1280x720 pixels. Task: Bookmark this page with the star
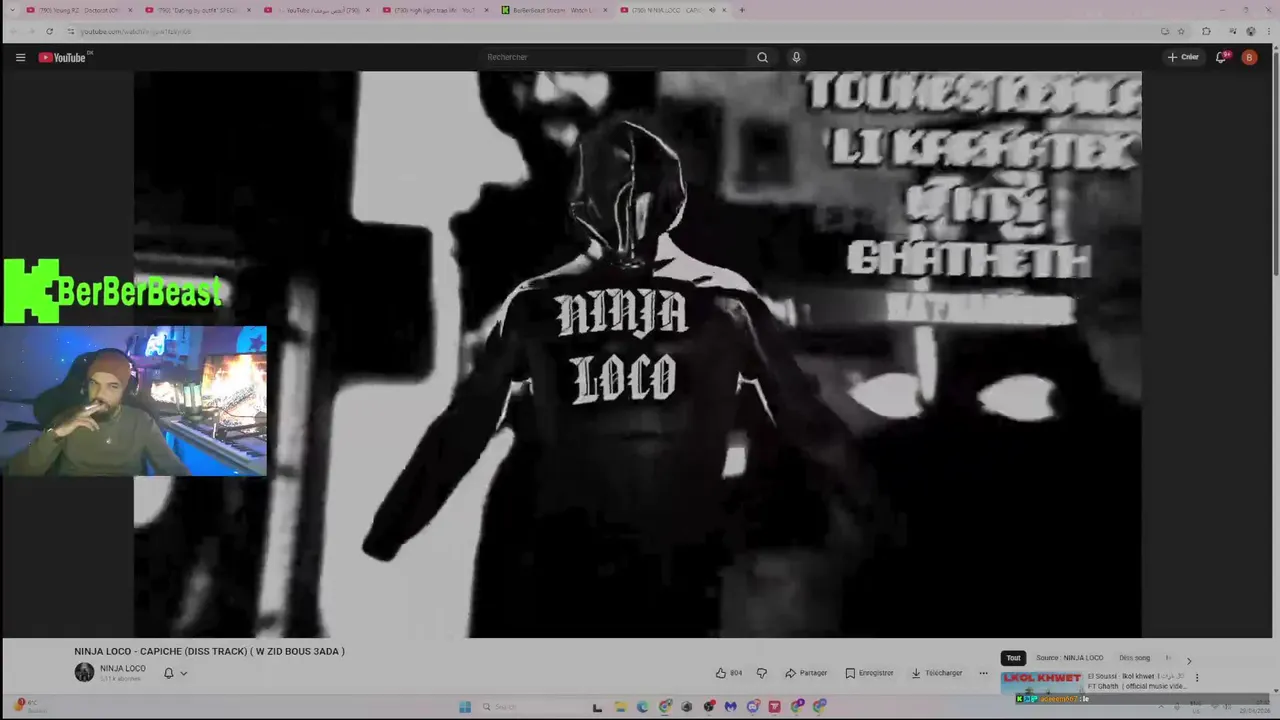tap(1181, 31)
